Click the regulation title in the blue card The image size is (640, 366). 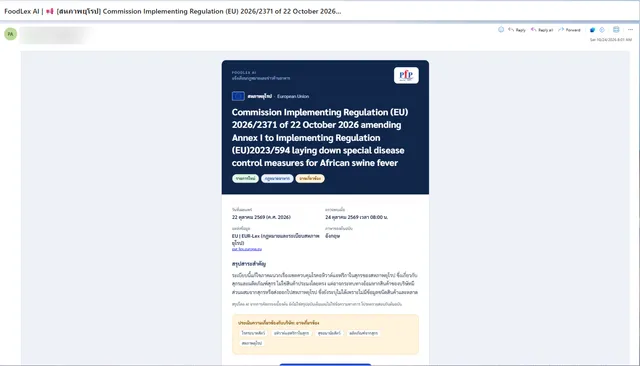click(x=320, y=138)
